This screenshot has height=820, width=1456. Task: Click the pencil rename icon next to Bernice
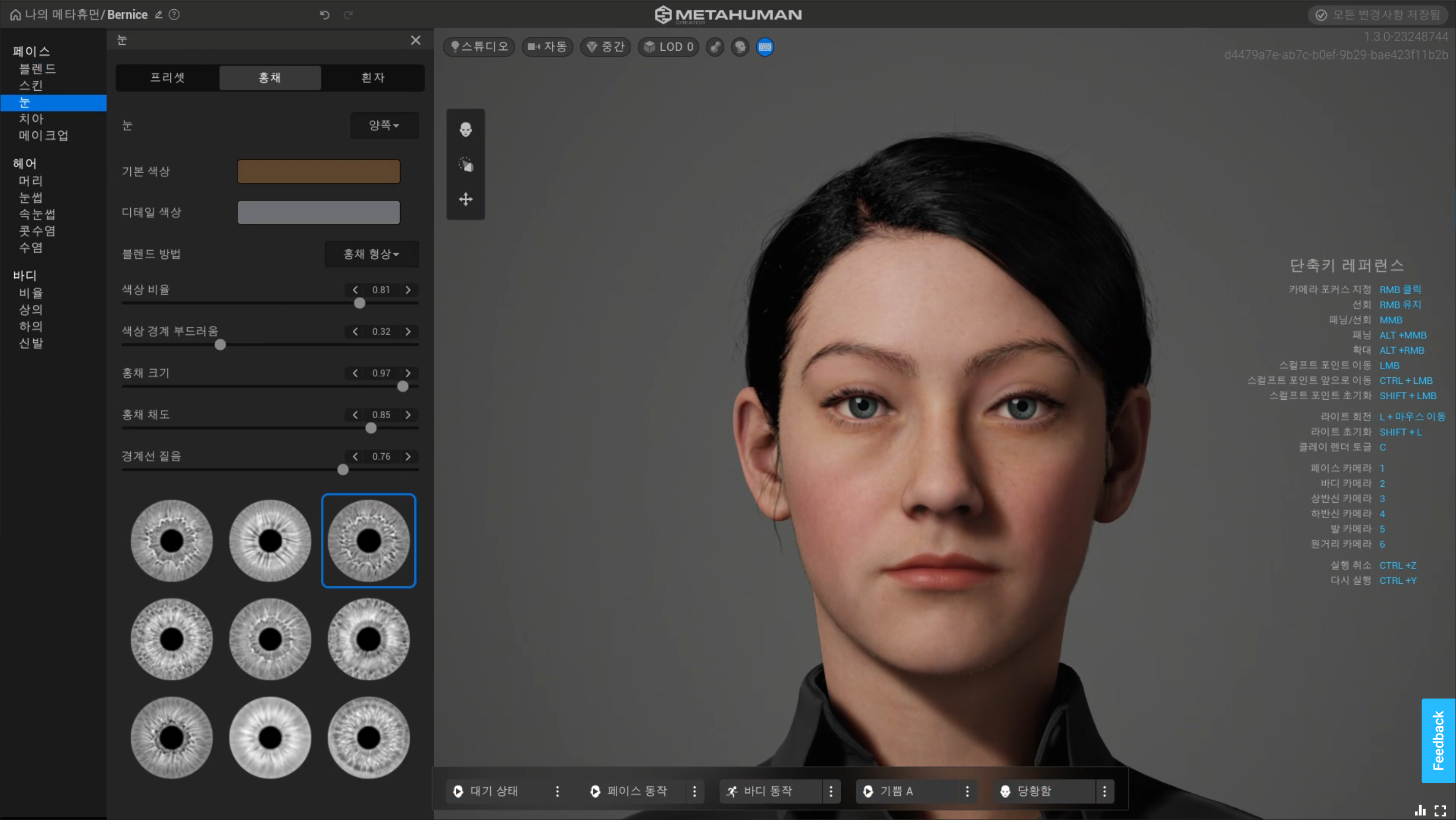(x=159, y=15)
